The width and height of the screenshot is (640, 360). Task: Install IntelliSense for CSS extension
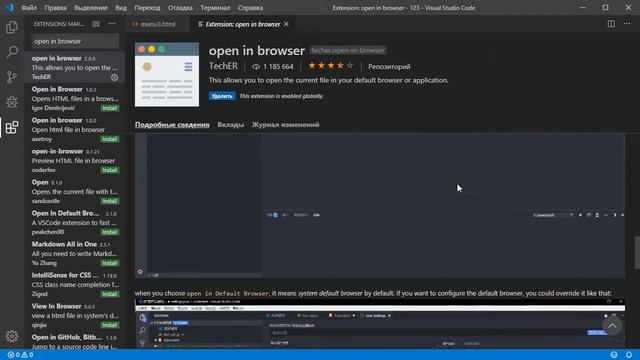(x=110, y=294)
